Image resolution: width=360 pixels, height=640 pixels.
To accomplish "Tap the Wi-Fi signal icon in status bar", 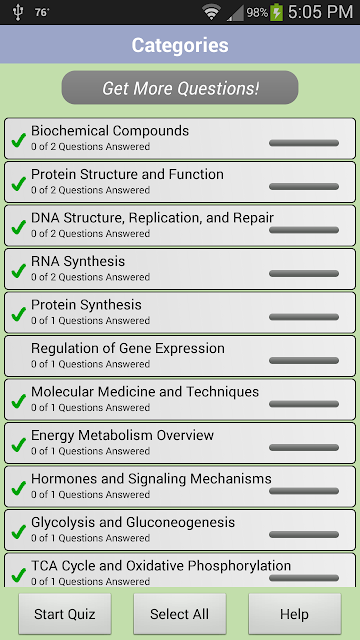I will tap(211, 13).
